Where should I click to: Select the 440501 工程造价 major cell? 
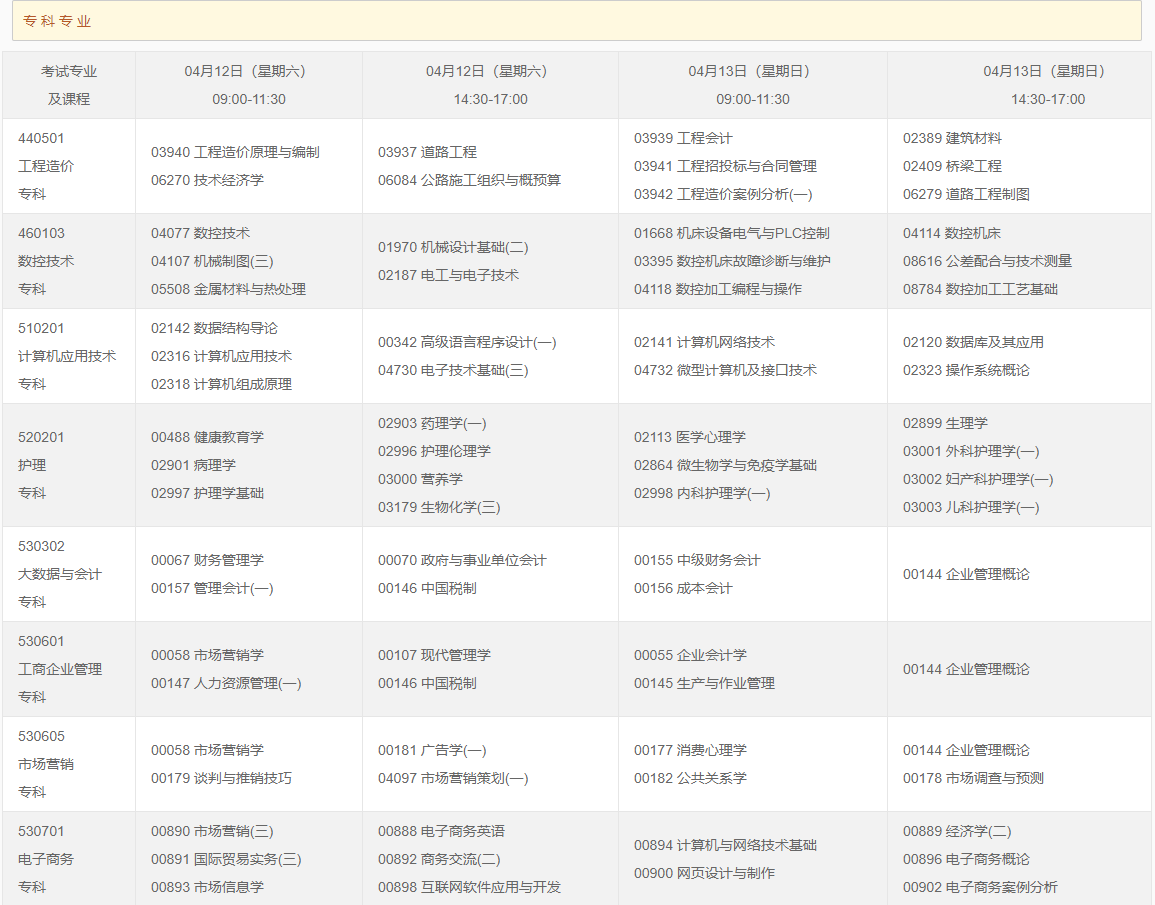coord(69,166)
